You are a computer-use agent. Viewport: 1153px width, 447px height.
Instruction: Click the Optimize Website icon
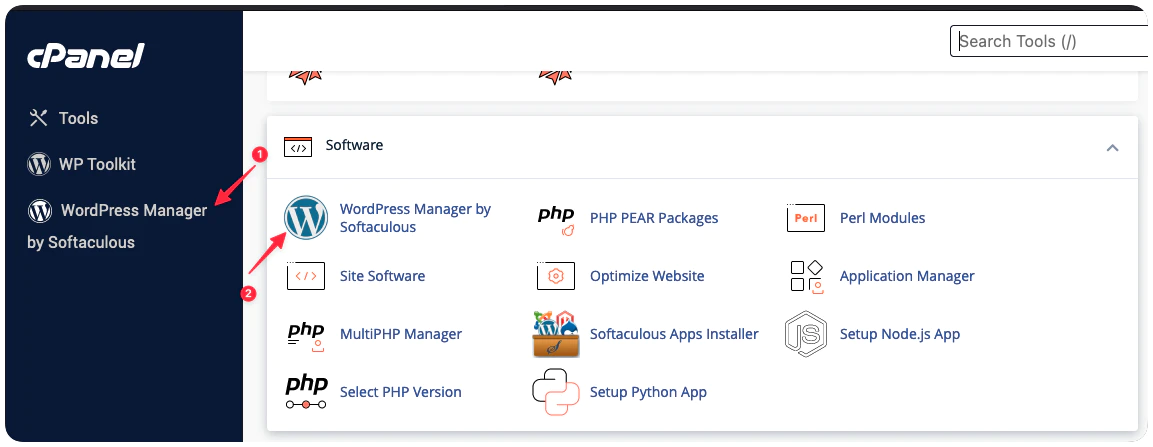pos(556,276)
